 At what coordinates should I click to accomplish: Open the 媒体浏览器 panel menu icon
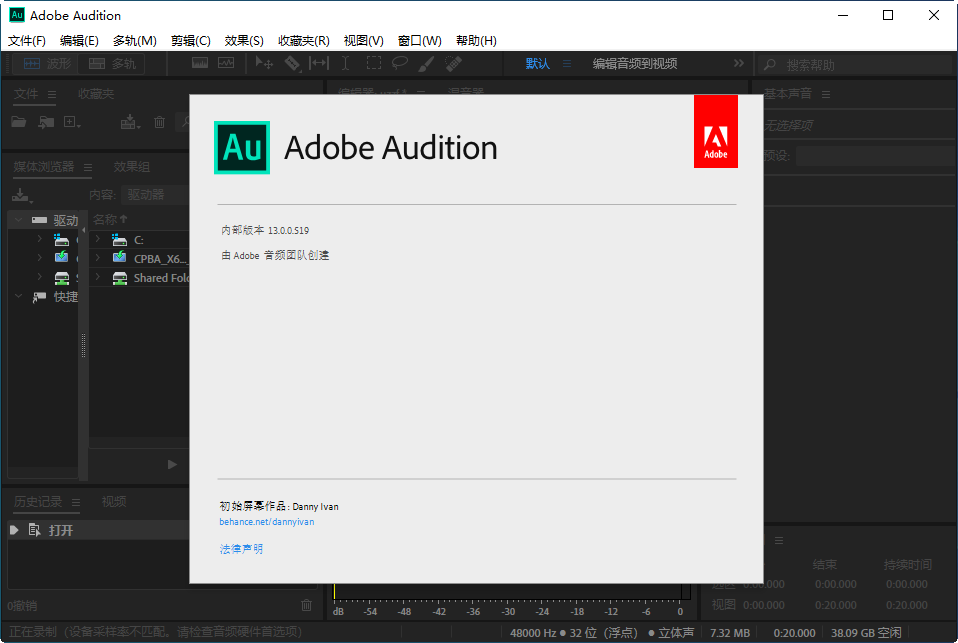tap(88, 167)
